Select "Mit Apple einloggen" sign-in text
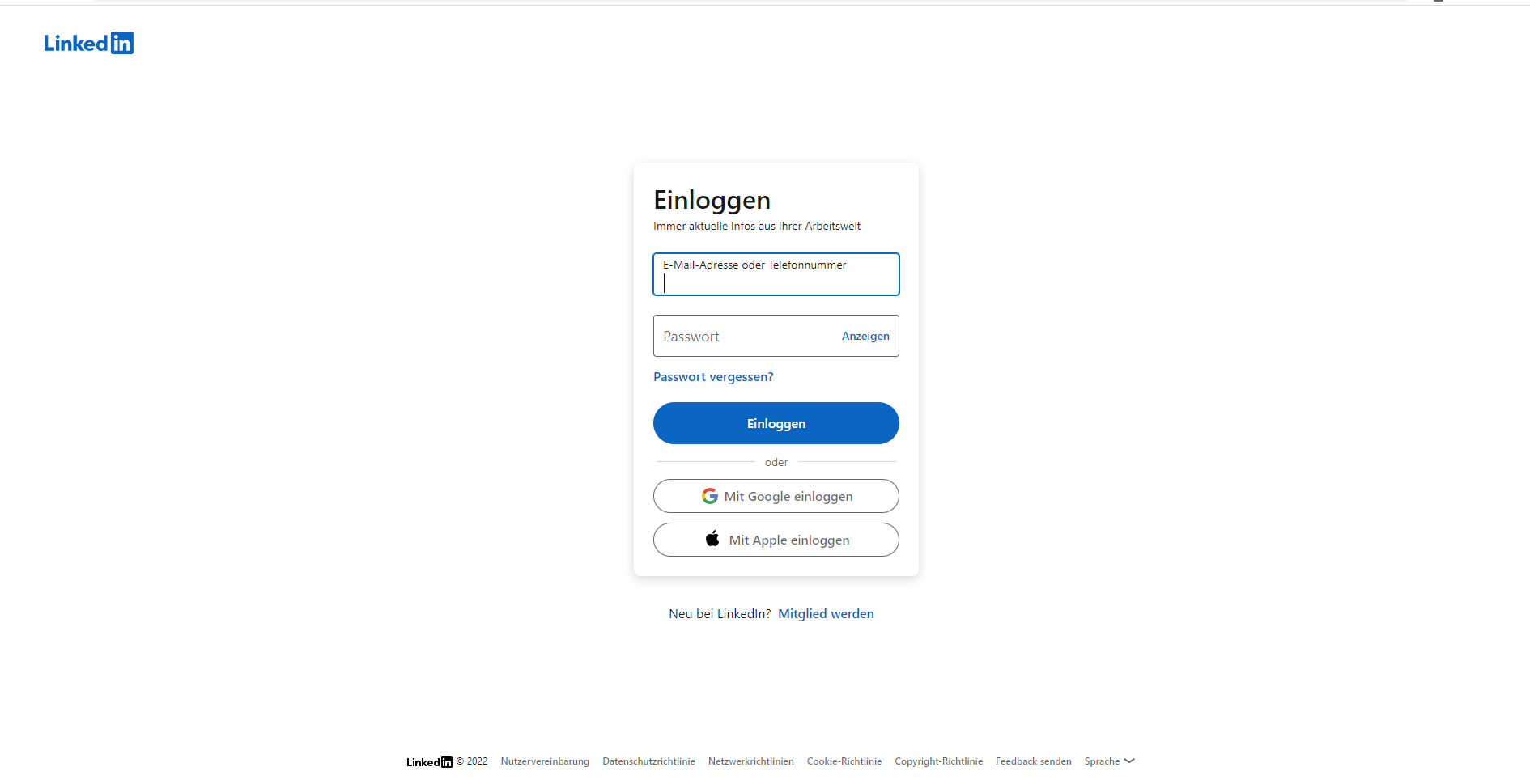The image size is (1530, 784). [789, 540]
